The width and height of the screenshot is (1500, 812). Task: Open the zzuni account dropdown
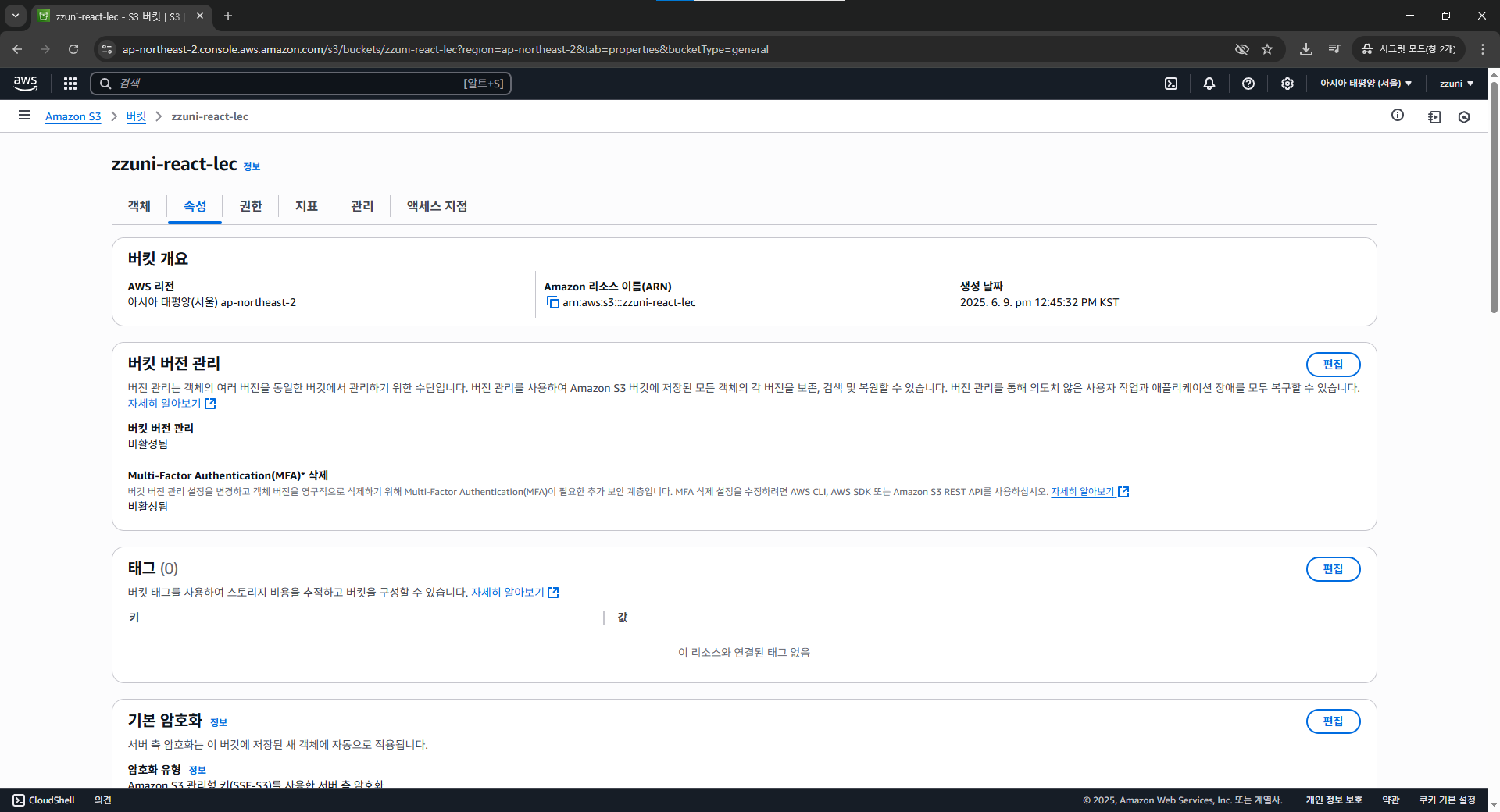pyautogui.click(x=1456, y=84)
